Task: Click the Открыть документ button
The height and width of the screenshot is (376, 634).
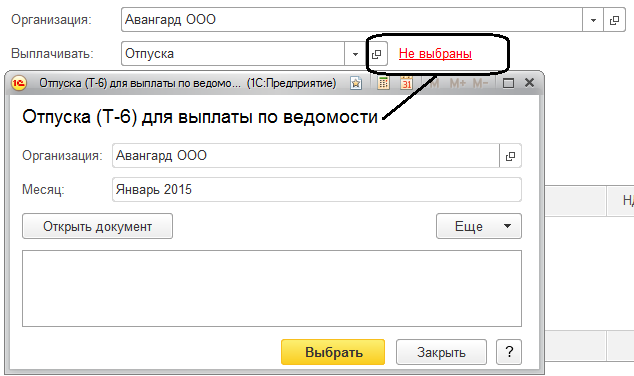Action: point(97,226)
